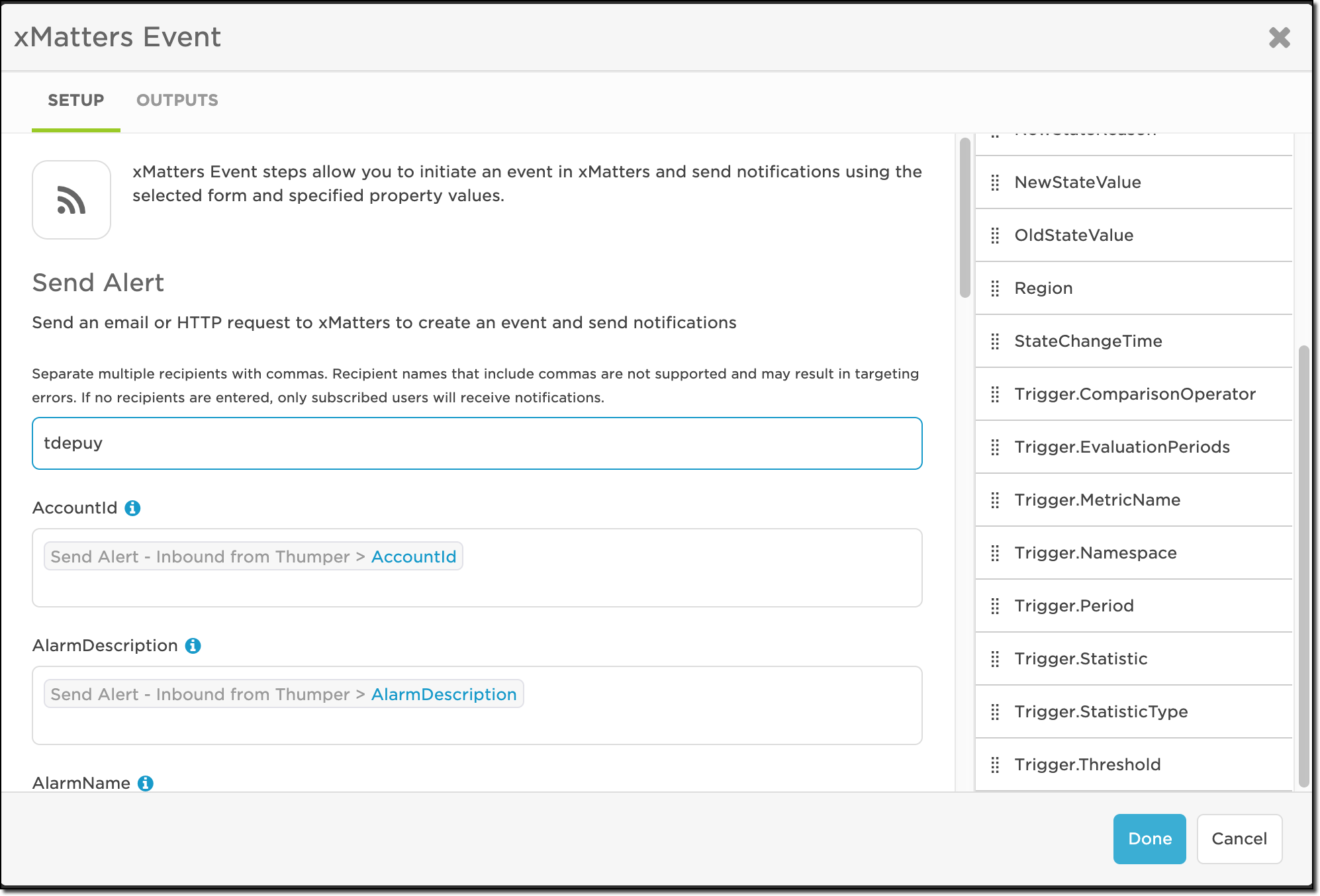Click the recipients field containing tdepuy

pyautogui.click(x=477, y=443)
